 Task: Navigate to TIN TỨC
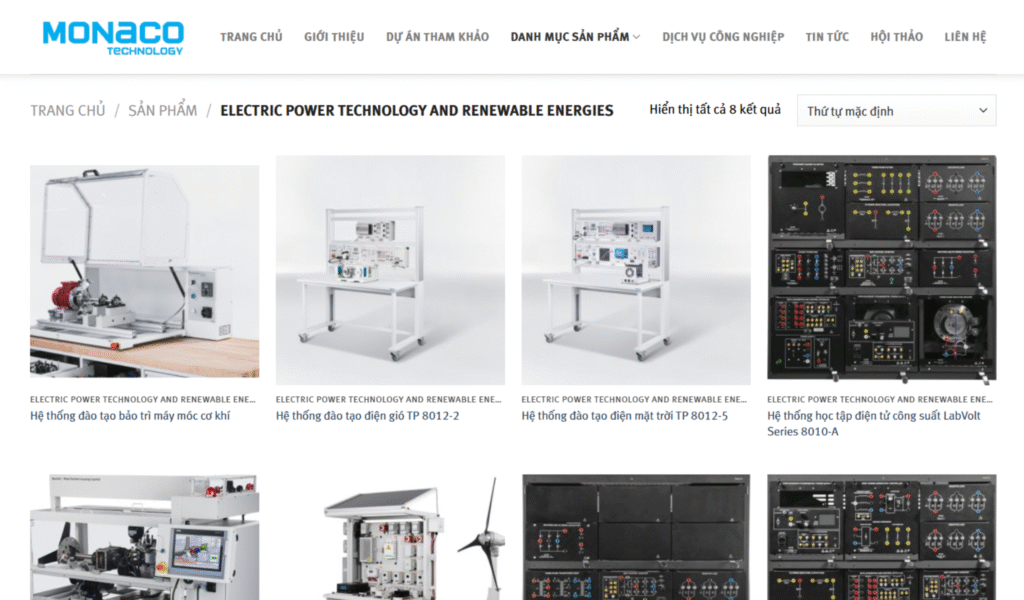827,37
